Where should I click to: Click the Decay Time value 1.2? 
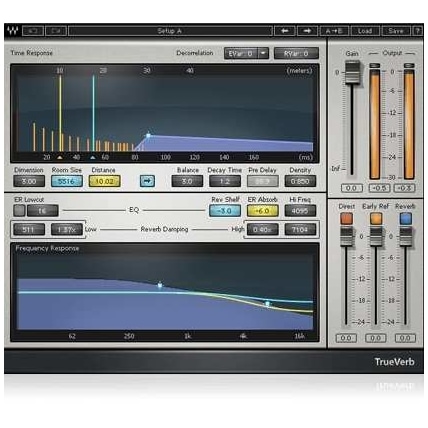(x=225, y=181)
